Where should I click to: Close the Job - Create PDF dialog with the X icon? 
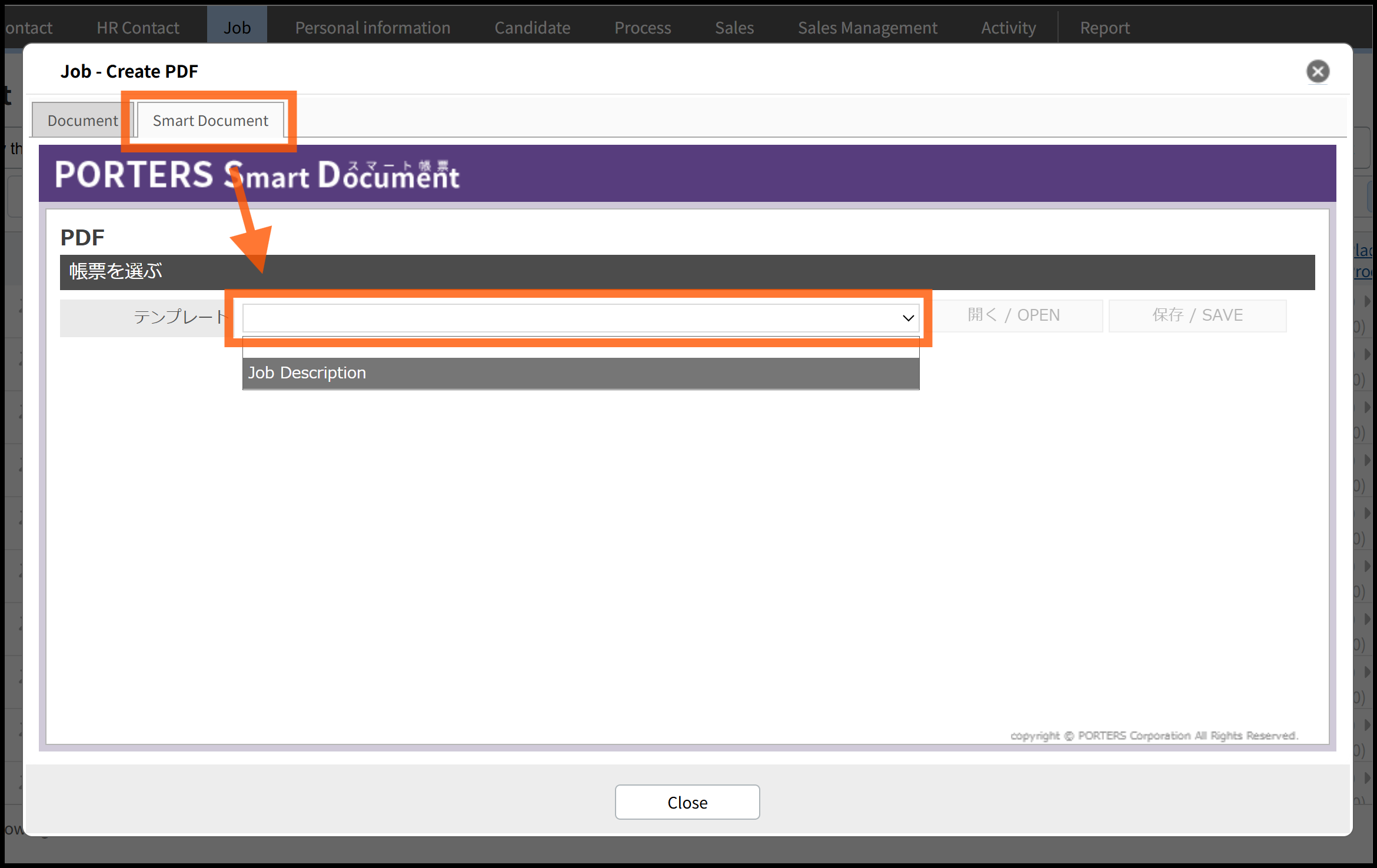pyautogui.click(x=1318, y=72)
